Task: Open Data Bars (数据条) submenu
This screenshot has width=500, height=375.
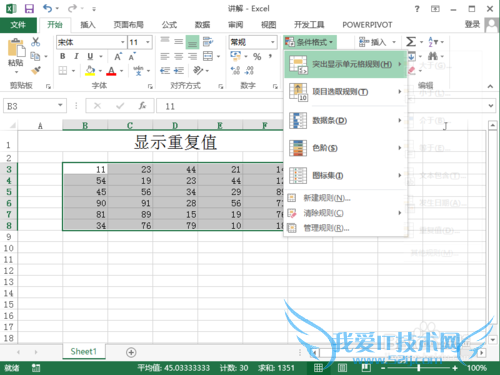Action: tap(346, 120)
